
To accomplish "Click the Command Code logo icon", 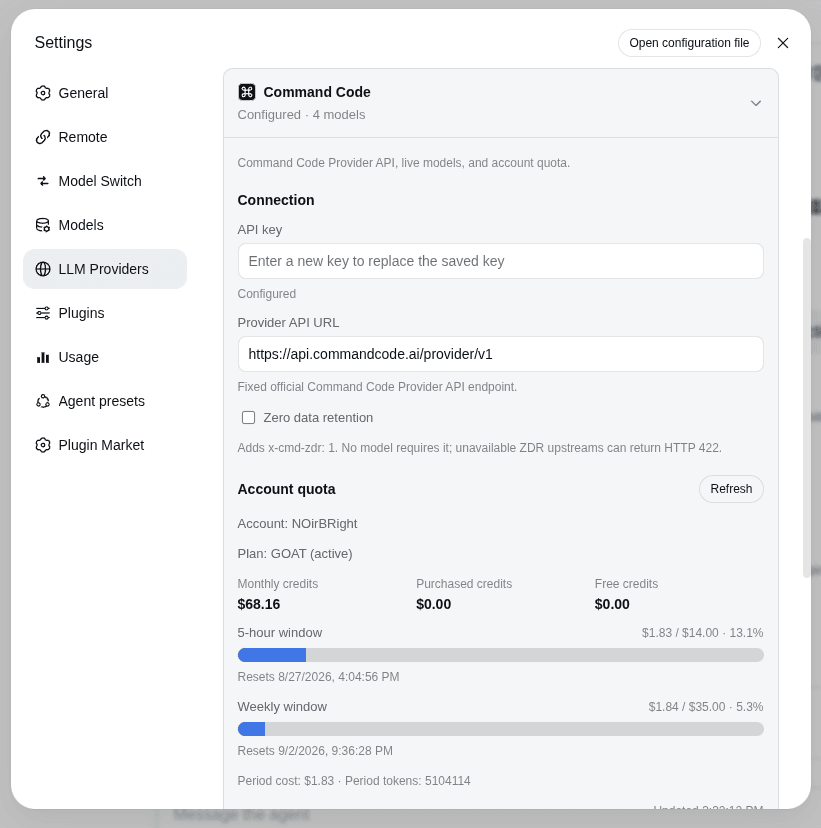I will click(x=247, y=92).
